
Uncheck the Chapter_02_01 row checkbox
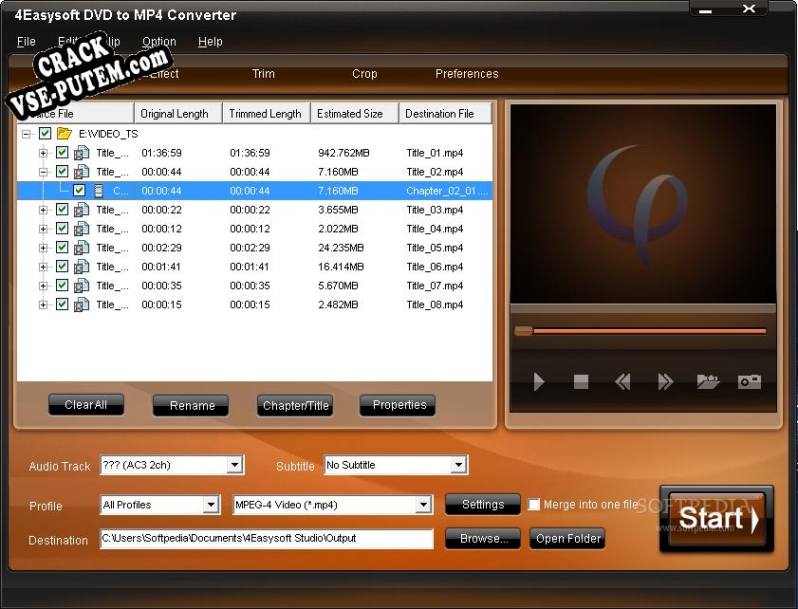(79, 190)
